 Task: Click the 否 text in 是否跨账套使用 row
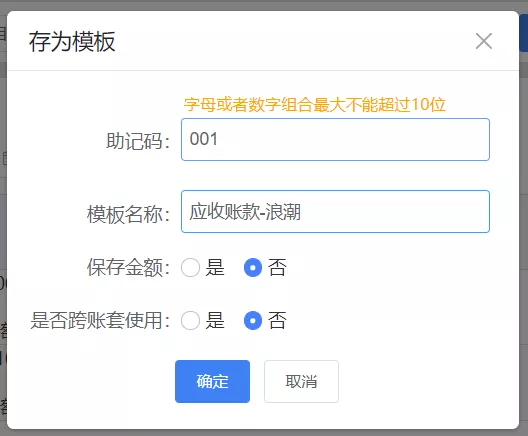277,321
